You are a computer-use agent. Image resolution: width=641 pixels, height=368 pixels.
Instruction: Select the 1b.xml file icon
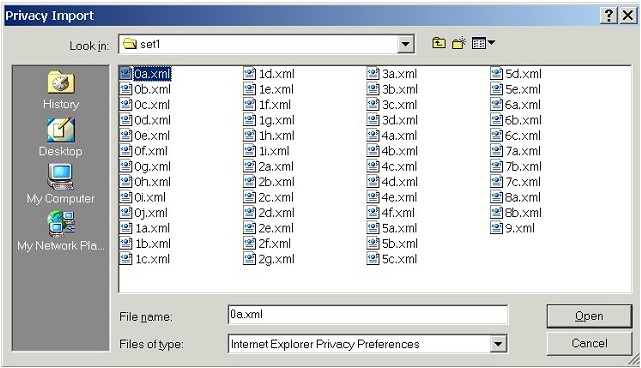point(126,243)
